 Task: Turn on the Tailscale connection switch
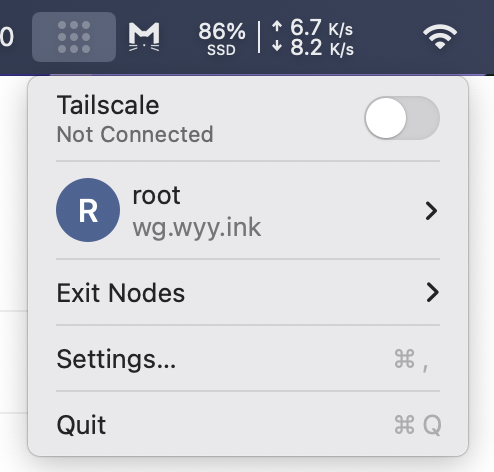coord(402,118)
